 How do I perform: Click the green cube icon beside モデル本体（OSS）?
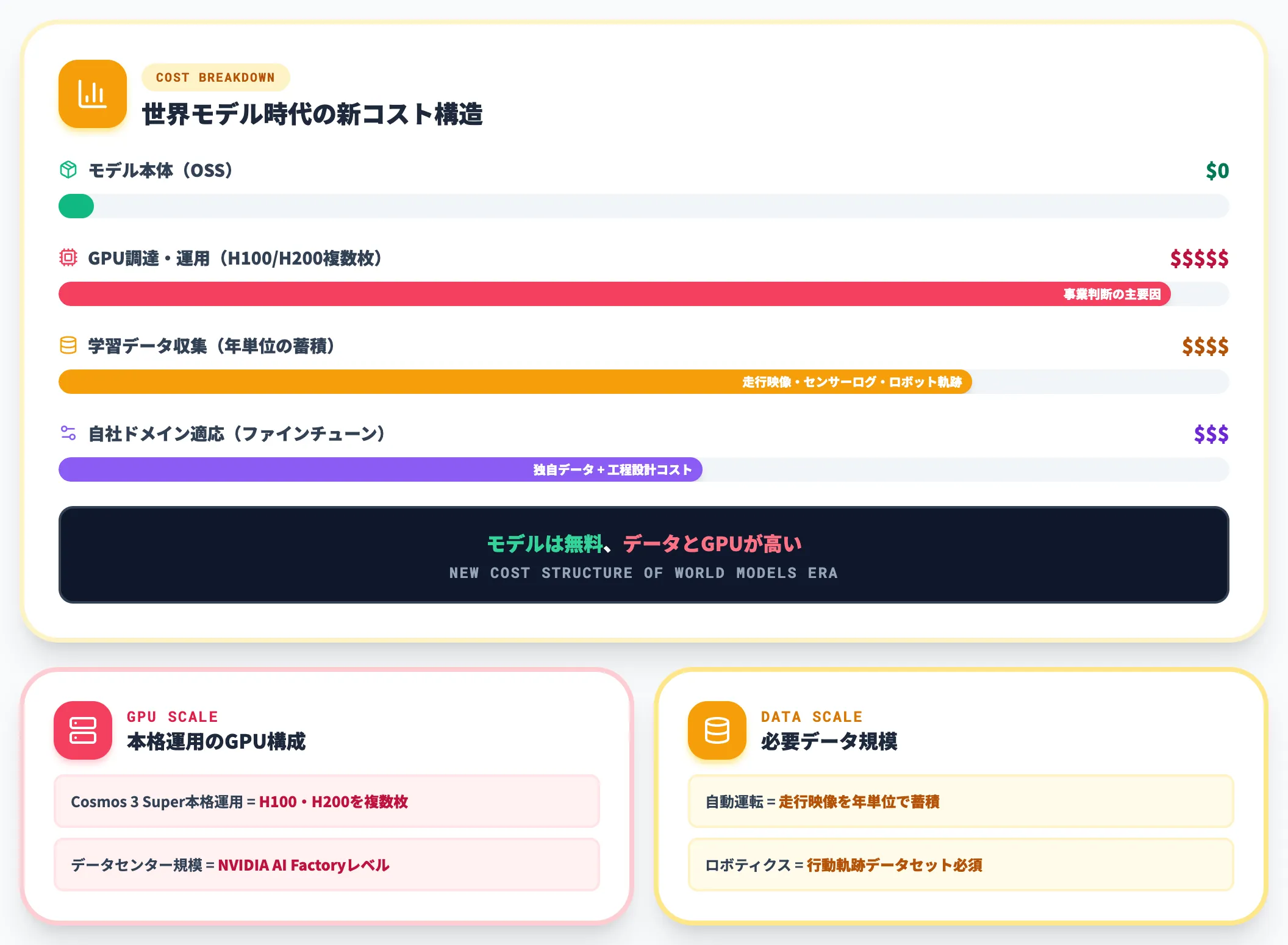coord(68,169)
